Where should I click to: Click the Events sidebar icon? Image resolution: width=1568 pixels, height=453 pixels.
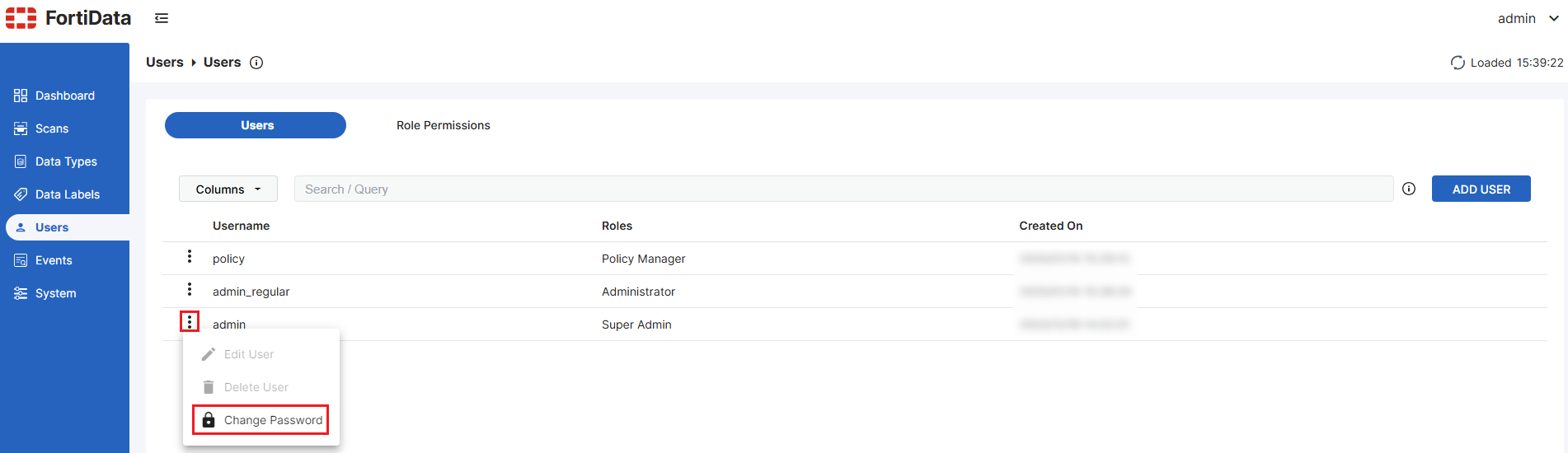pos(21,260)
